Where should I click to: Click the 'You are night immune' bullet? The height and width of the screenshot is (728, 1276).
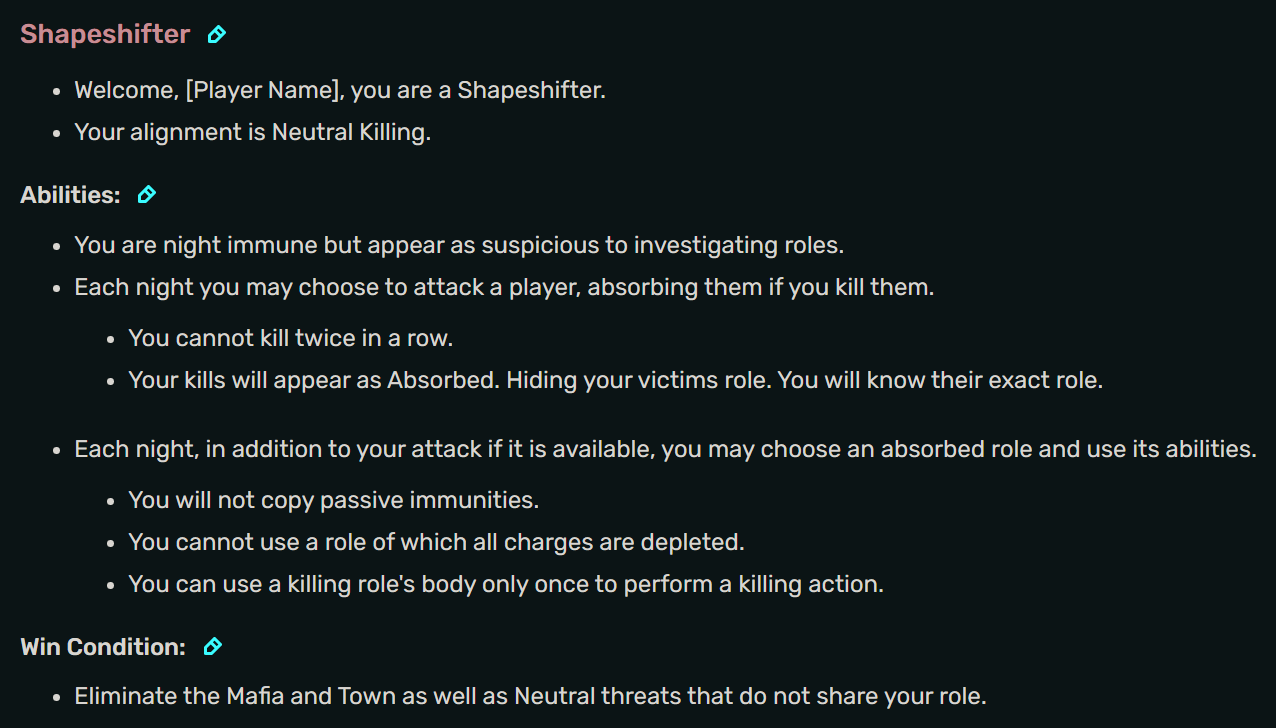click(459, 245)
